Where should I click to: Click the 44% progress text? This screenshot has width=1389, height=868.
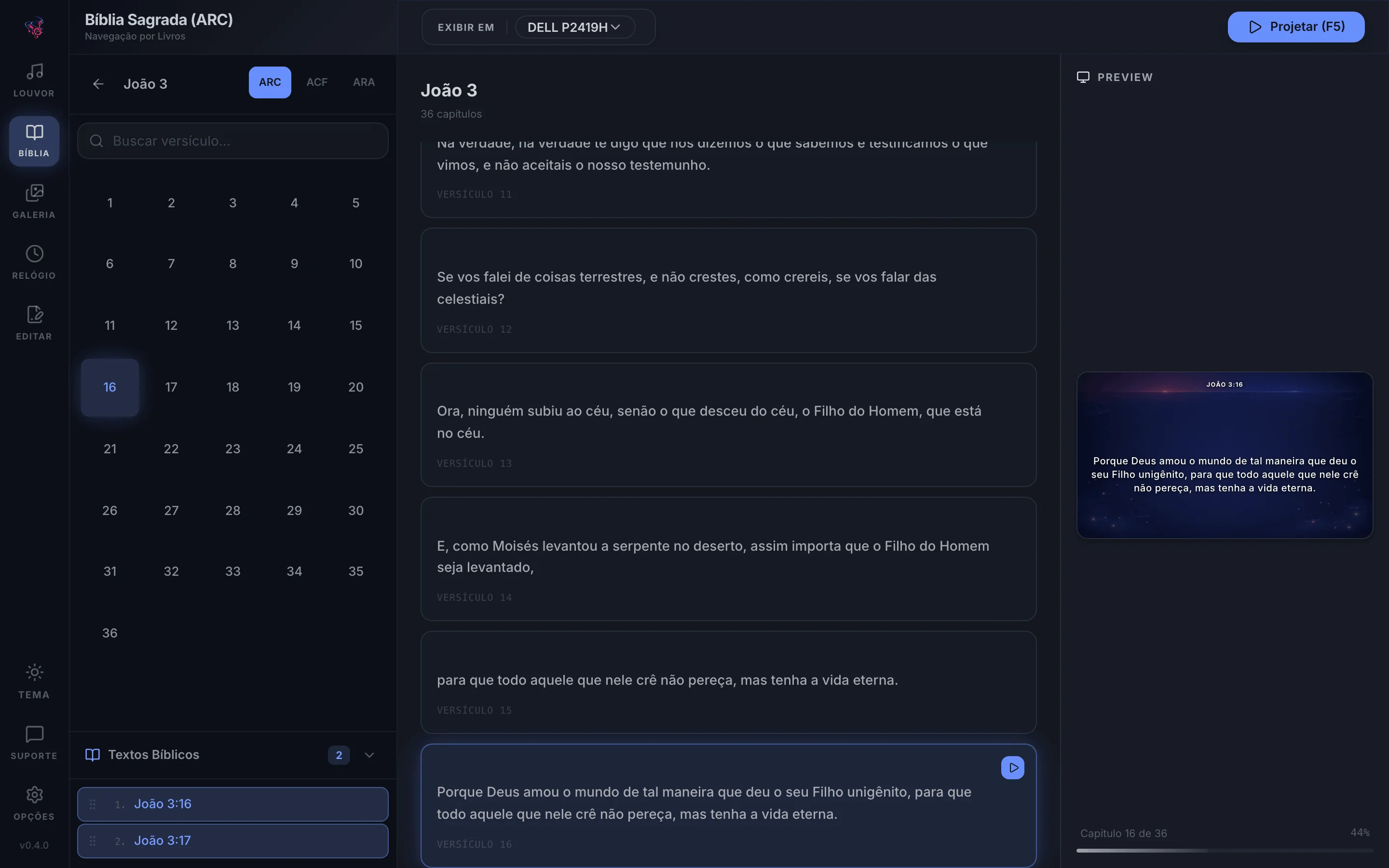coord(1360,832)
